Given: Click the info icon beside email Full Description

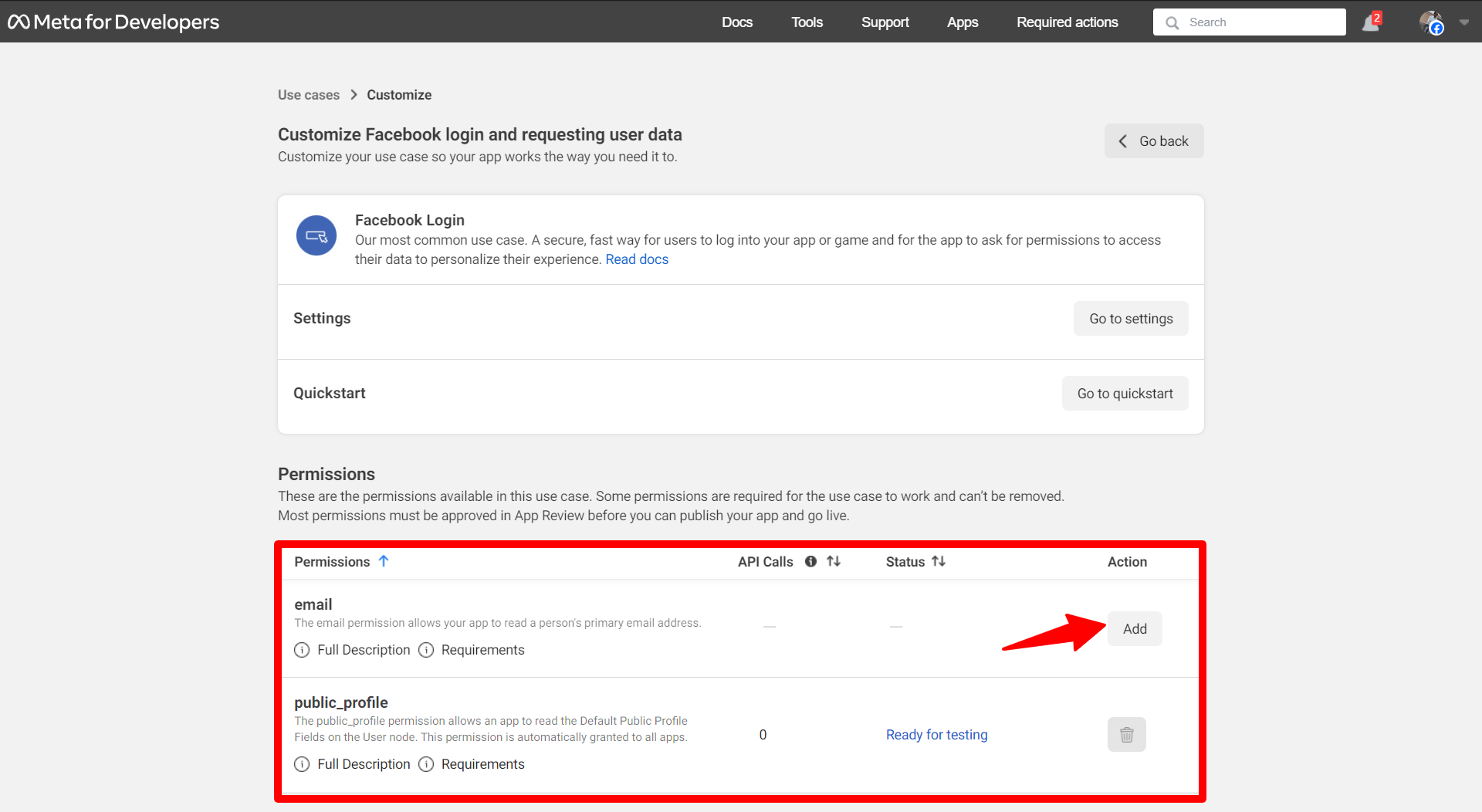Looking at the screenshot, I should [302, 650].
